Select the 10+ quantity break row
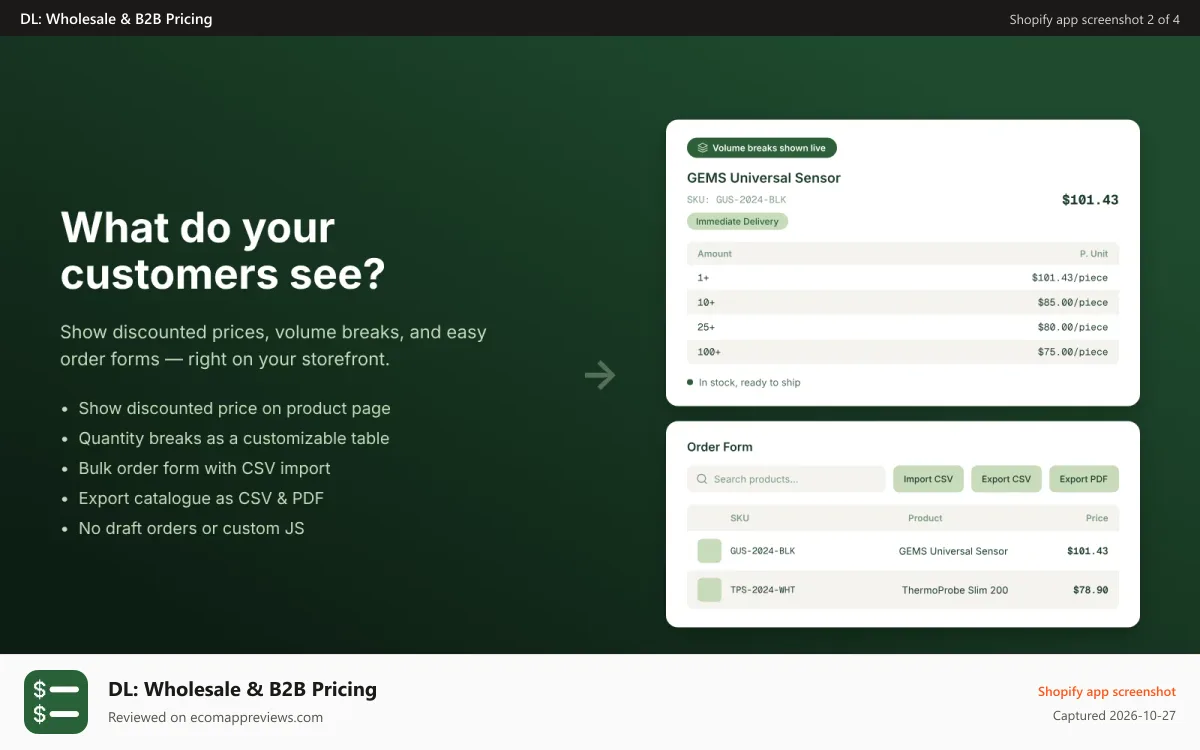The height and width of the screenshot is (750, 1200). (903, 302)
